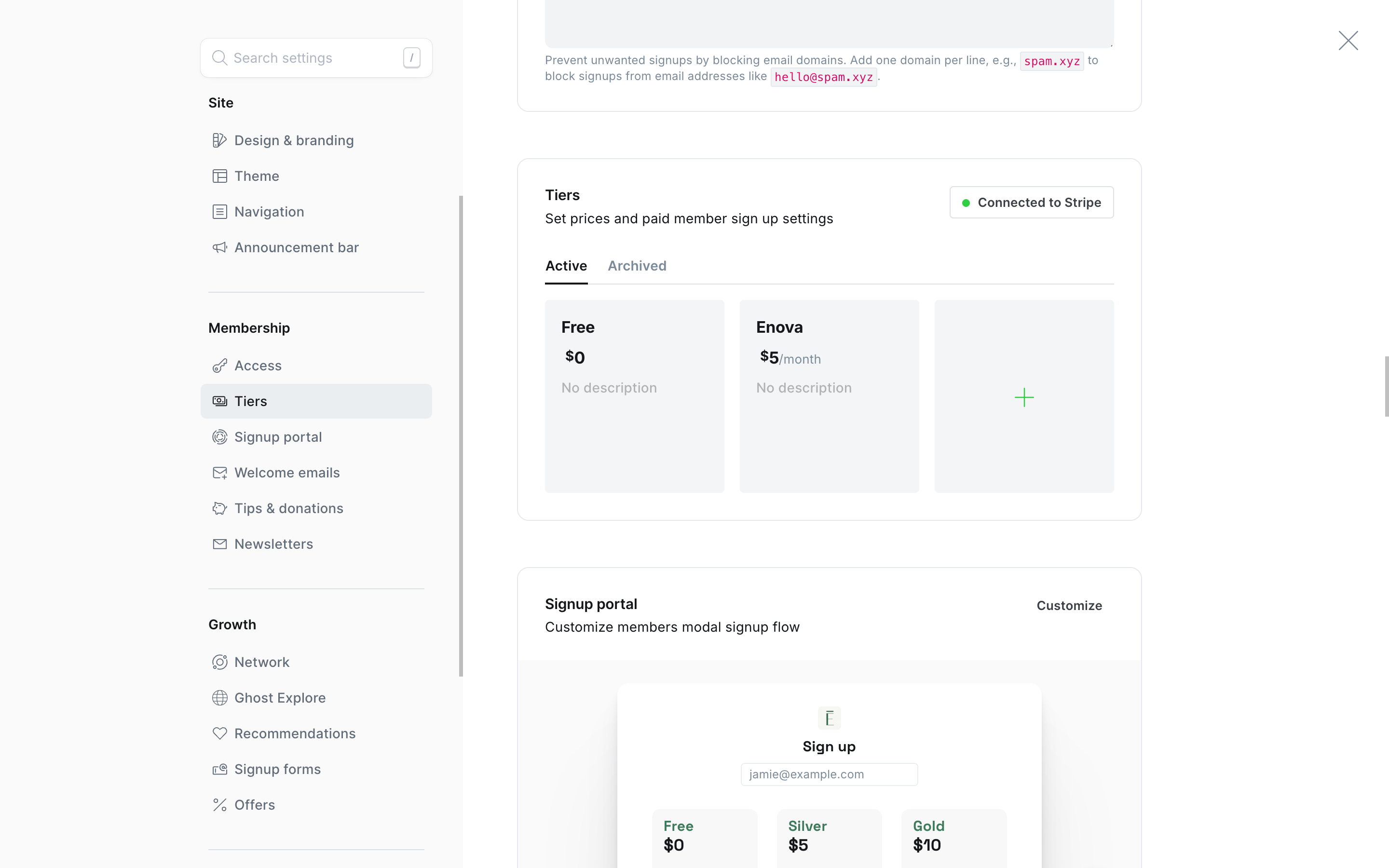Screen dimensions: 1389x868
Task: Go to Welcome emails settings
Action: click(316, 473)
